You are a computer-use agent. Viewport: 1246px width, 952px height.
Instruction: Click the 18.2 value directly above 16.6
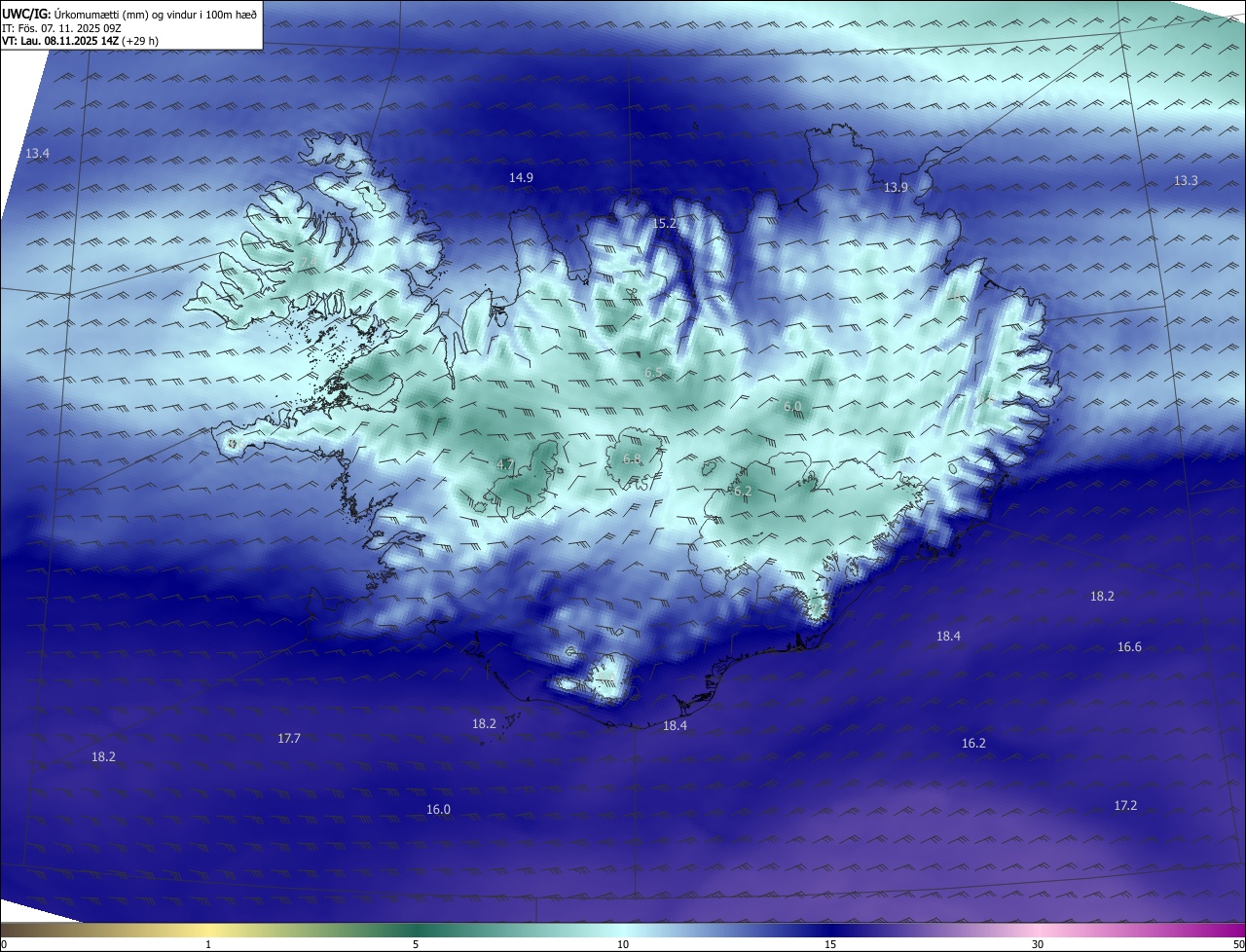(1102, 596)
